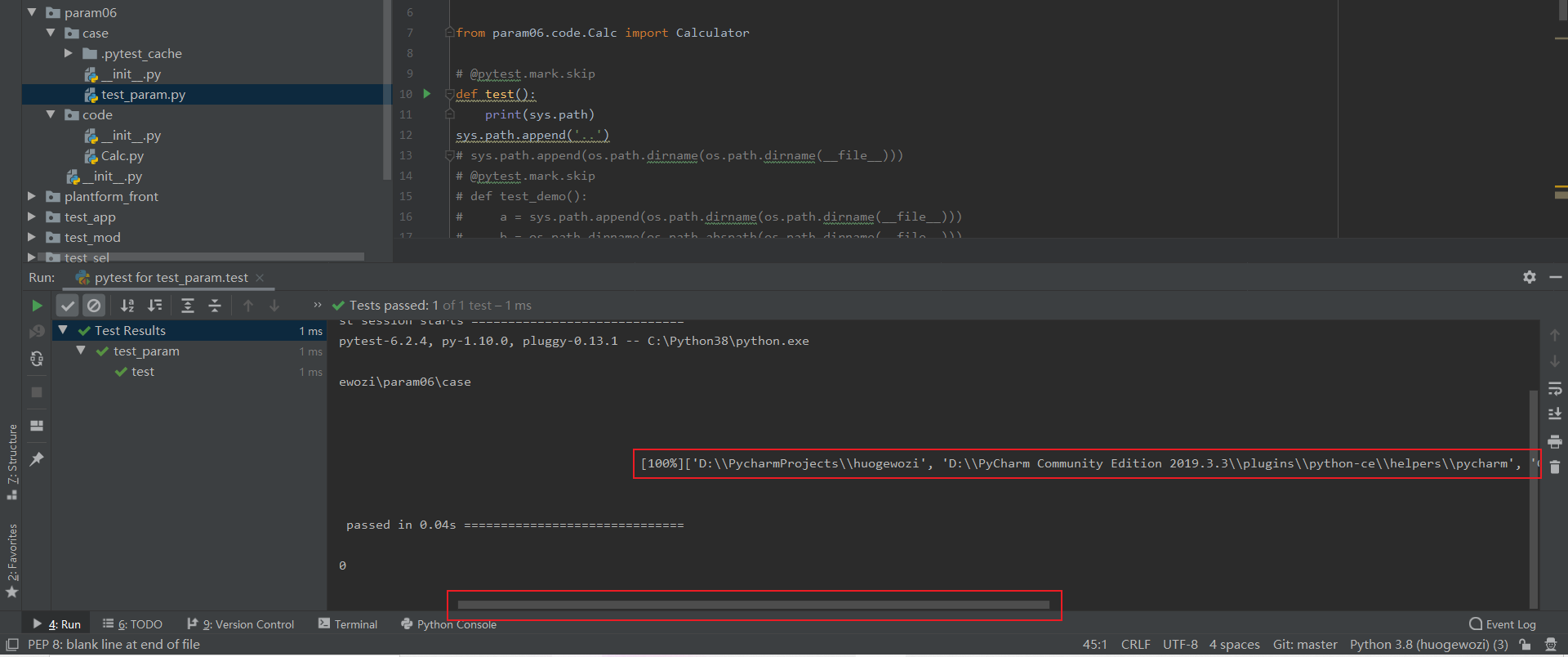Screen dimensions: 1568x657
Task: Collapse the case folder
Action: point(51,33)
